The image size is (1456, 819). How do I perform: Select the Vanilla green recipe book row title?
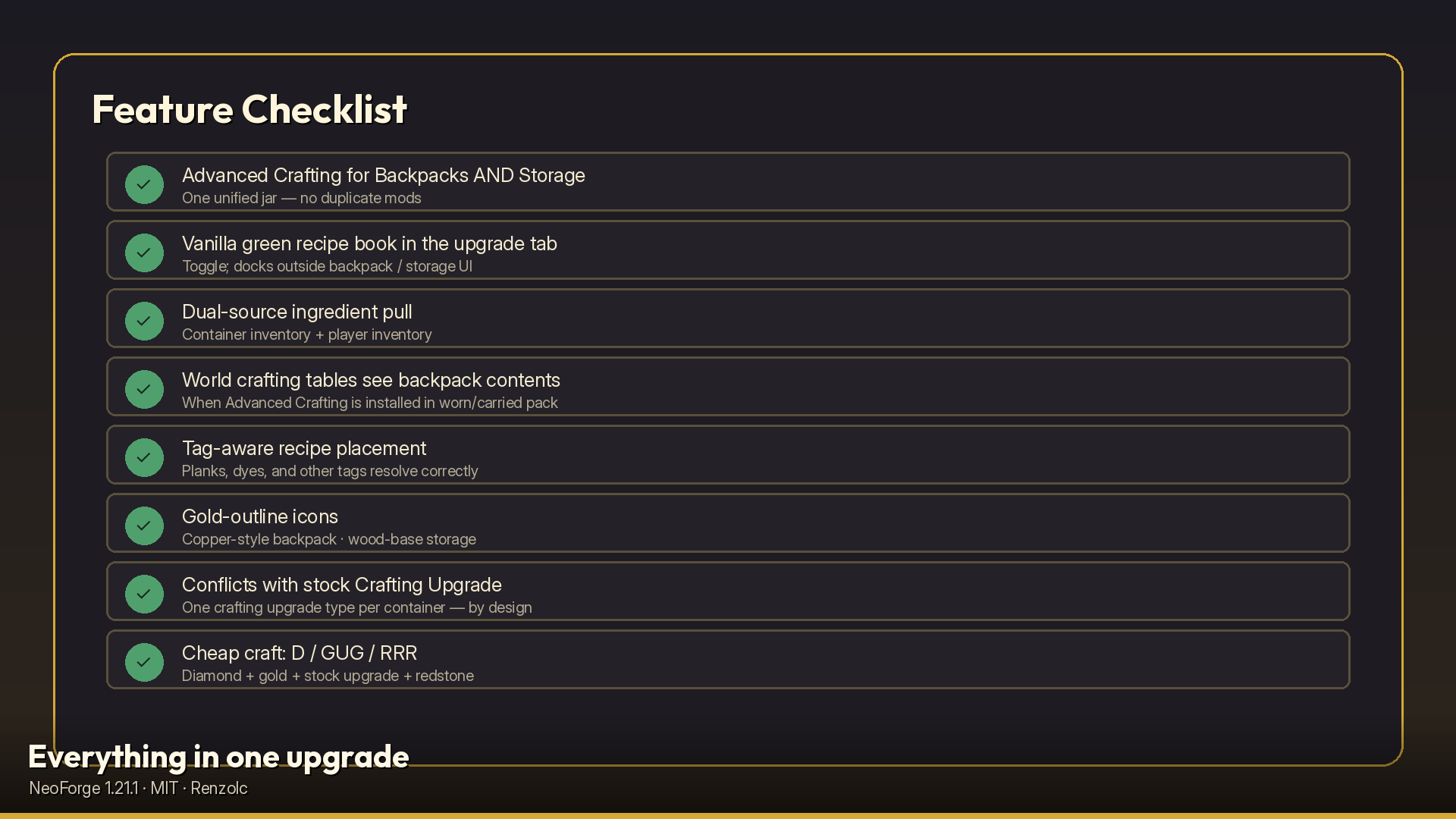point(369,243)
